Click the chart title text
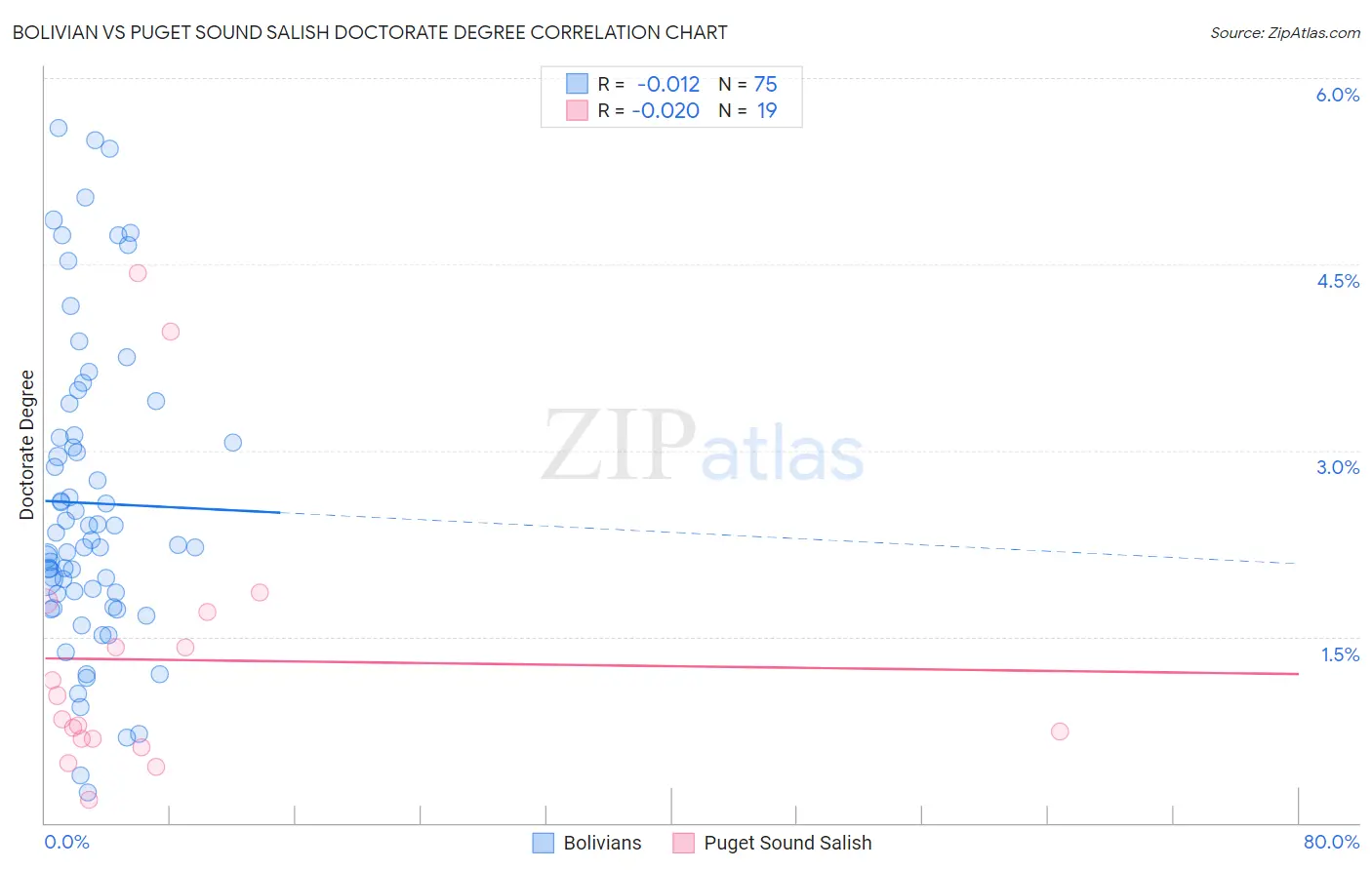Image resolution: width=1372 pixels, height=870 pixels. 370,32
